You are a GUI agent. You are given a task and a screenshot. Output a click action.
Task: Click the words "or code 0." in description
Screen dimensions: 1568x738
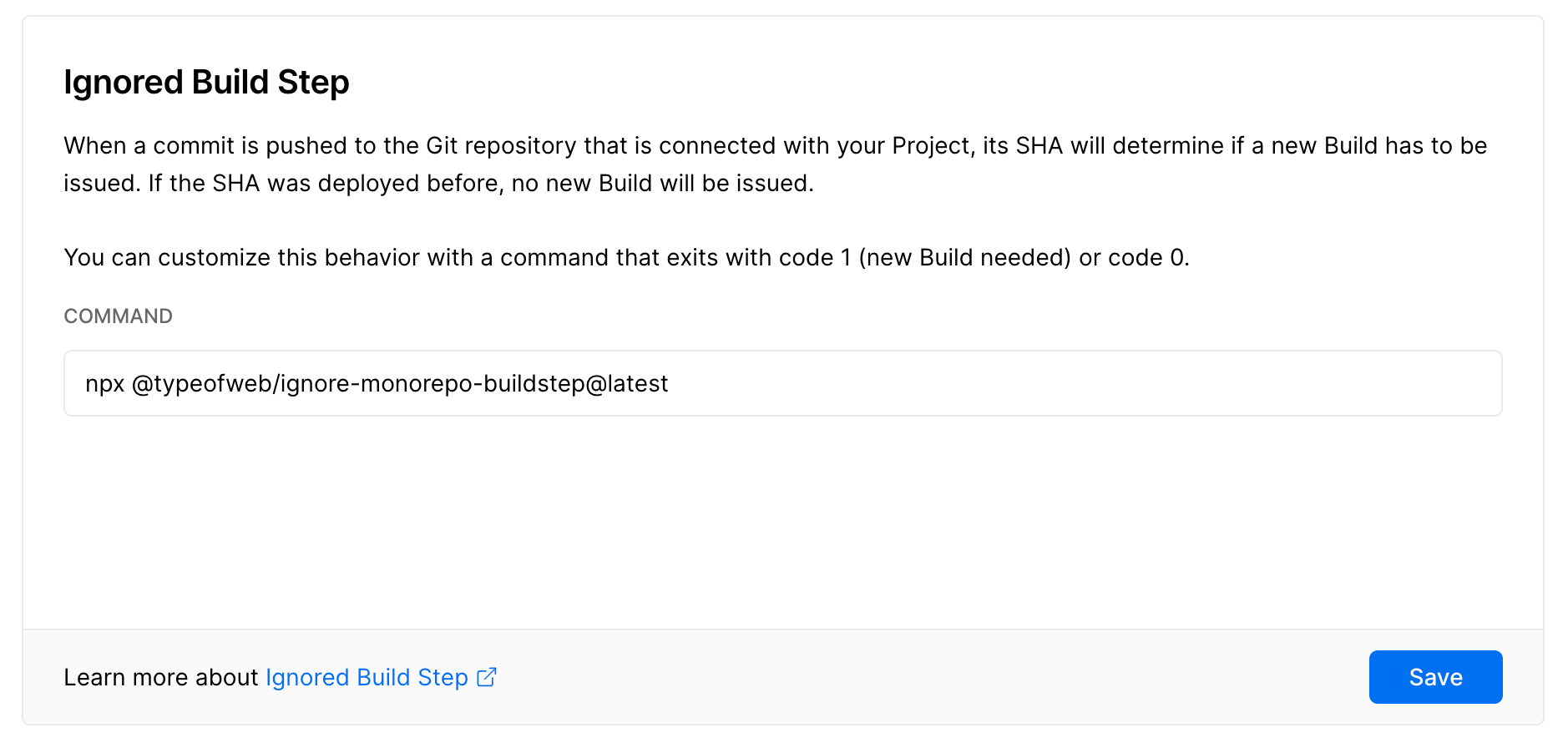1134,257
